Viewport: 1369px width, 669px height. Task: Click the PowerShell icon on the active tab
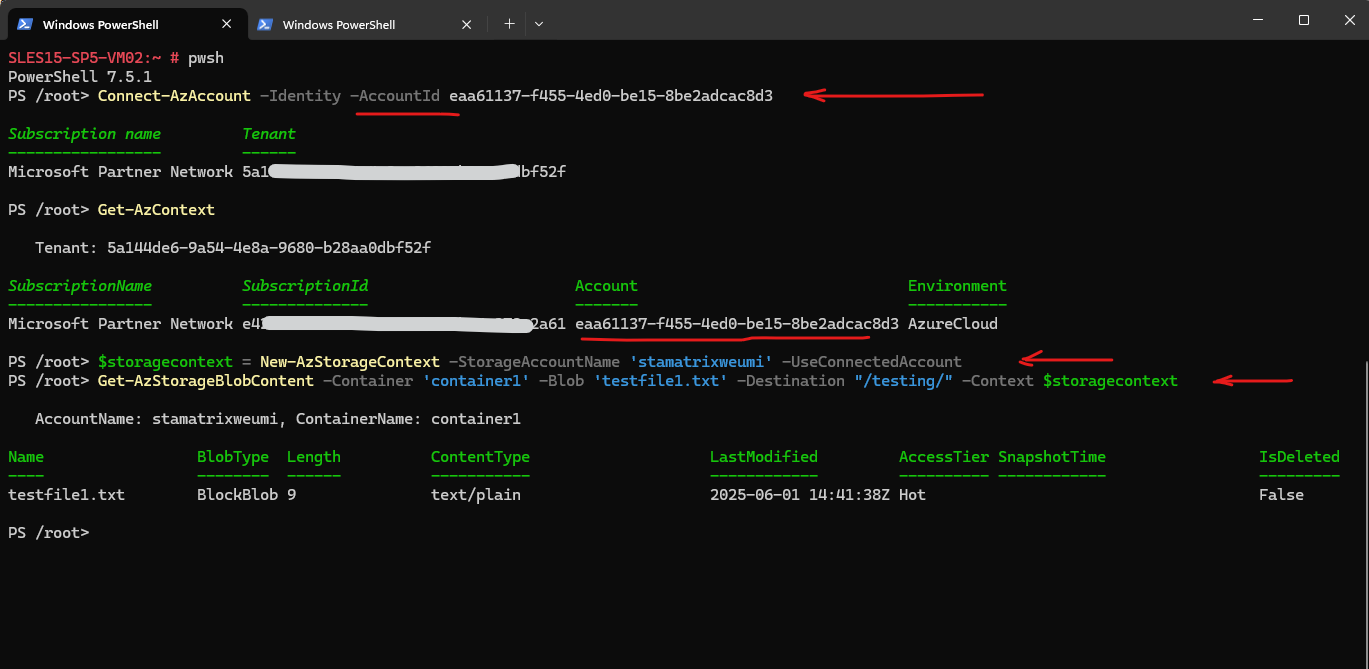click(x=25, y=24)
